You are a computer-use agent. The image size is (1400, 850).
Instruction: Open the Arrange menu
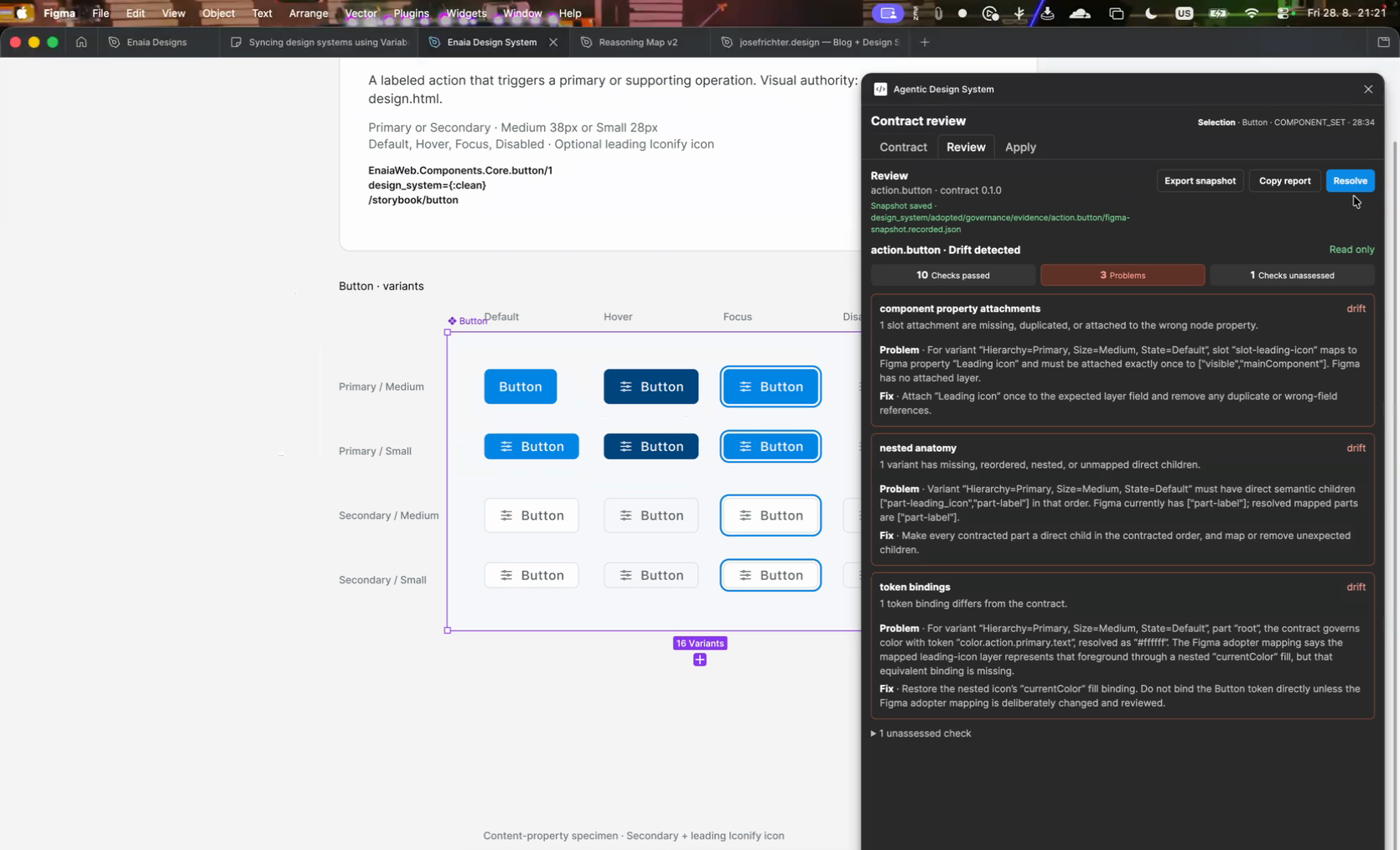click(309, 13)
